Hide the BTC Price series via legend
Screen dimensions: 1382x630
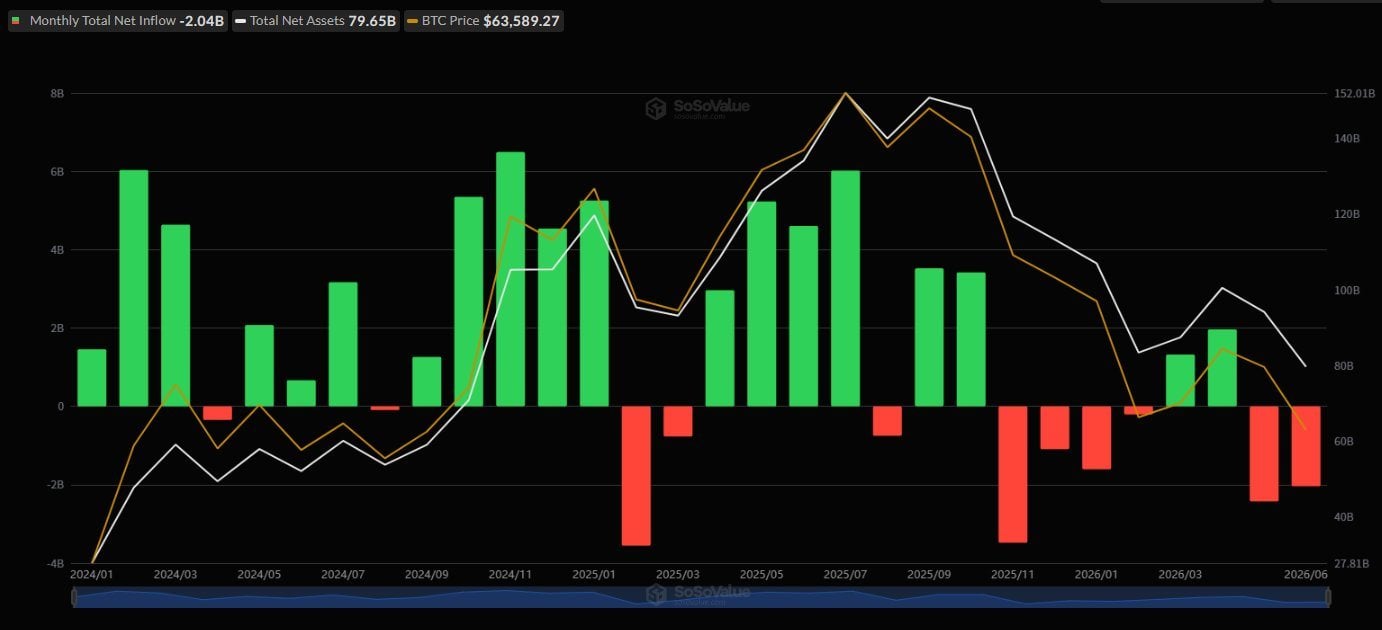483,20
